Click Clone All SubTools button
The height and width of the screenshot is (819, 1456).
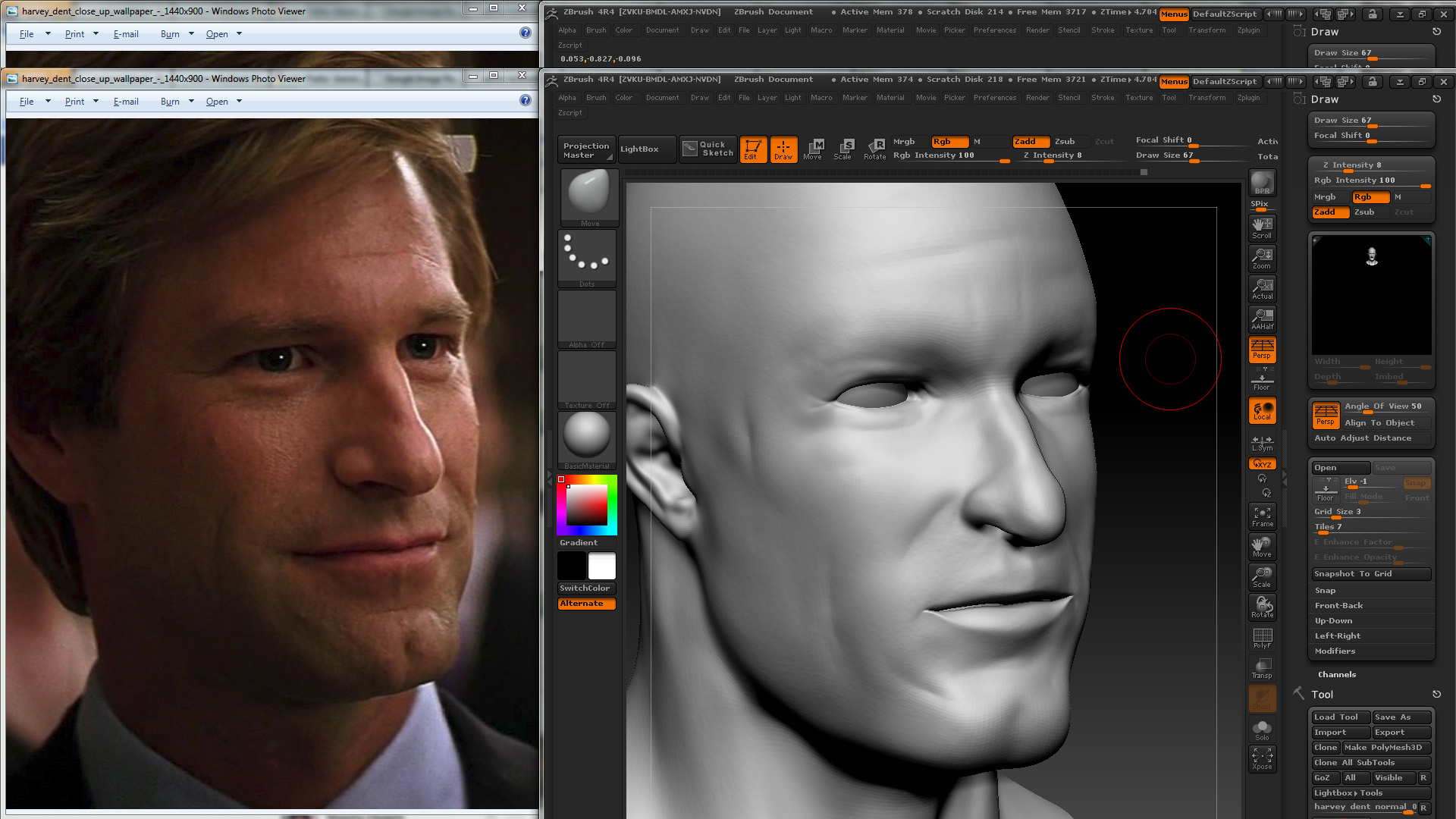pos(1371,763)
